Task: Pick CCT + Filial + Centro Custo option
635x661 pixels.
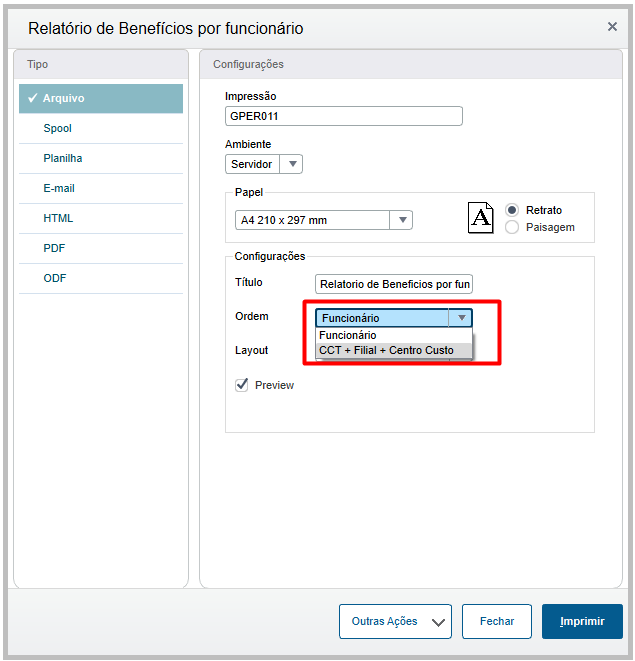Action: (x=386, y=350)
